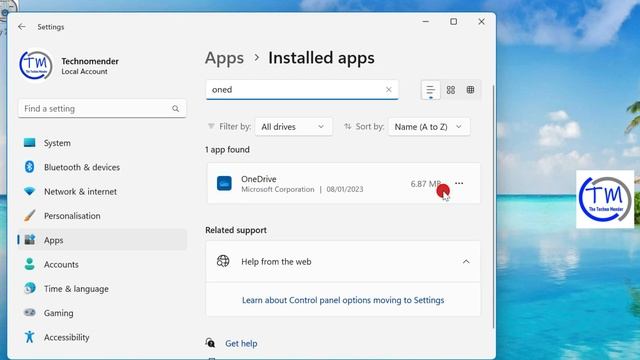
Task: Open the Sort by Name dropdown
Action: [x=429, y=127]
